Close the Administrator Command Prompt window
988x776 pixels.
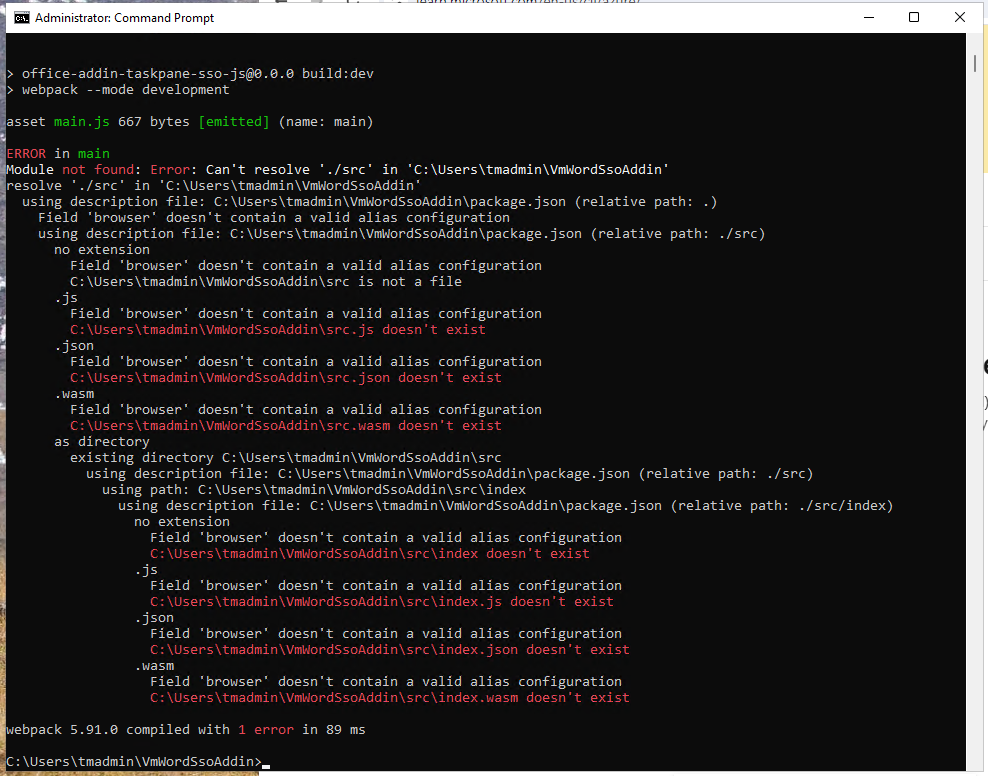click(x=960, y=18)
